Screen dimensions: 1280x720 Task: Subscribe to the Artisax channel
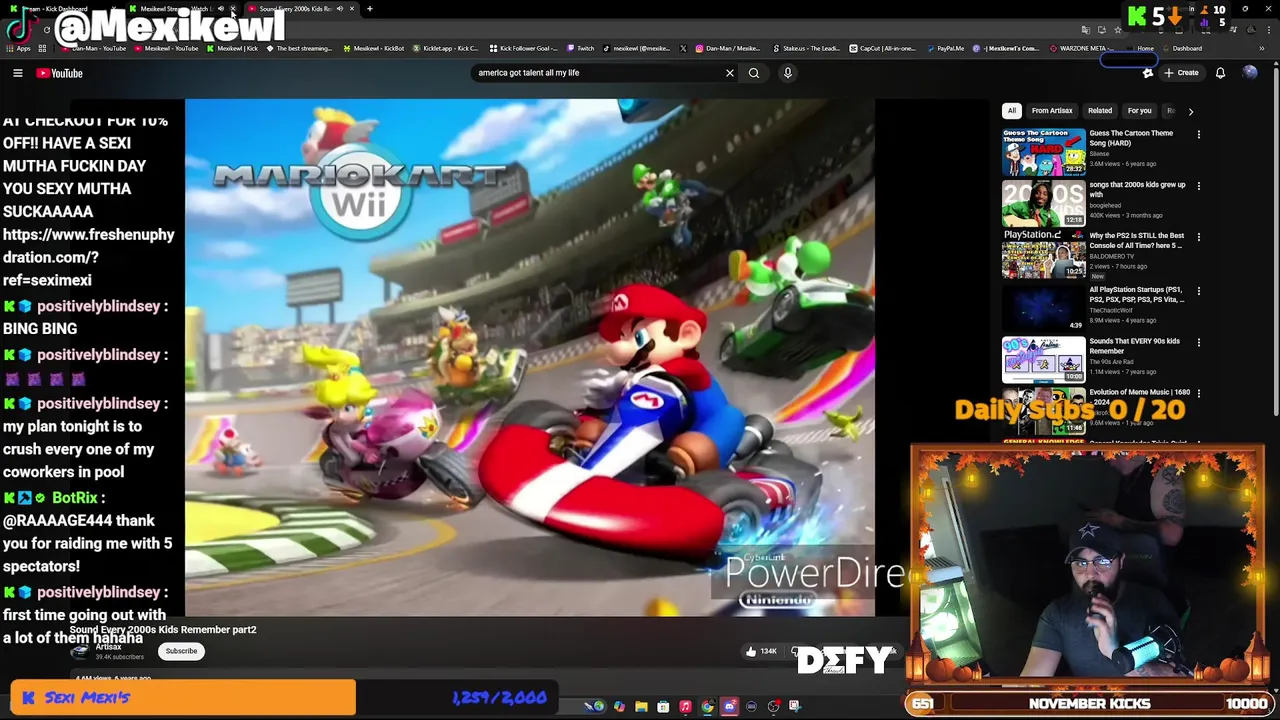coord(181,651)
